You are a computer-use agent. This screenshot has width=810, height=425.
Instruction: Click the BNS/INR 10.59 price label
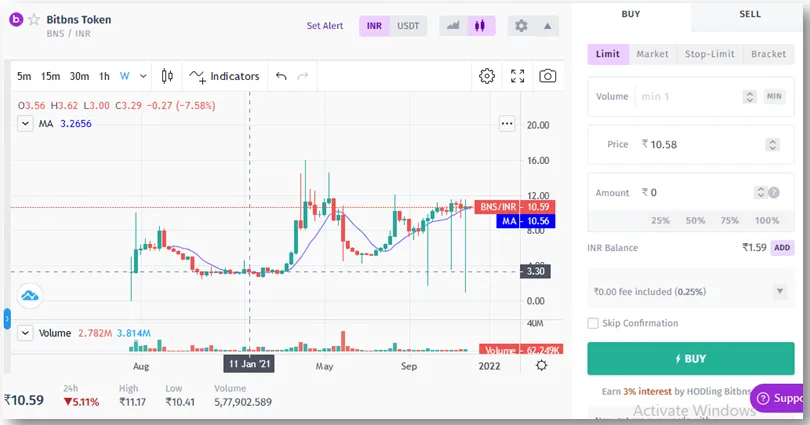click(x=515, y=207)
